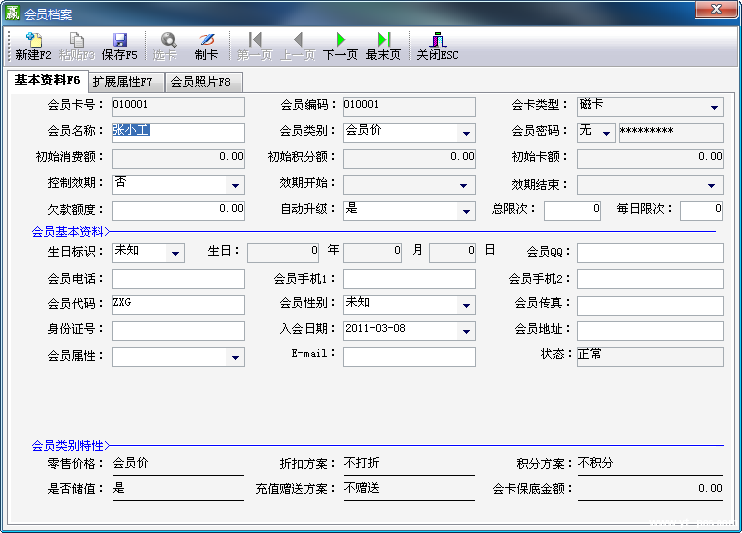Click the E-mail input field
Viewport: 742px width, 533px height.
[x=409, y=357]
